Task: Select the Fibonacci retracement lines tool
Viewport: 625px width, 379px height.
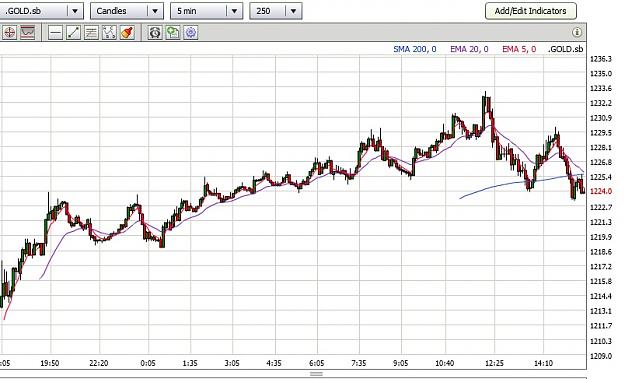Action: [x=91, y=33]
